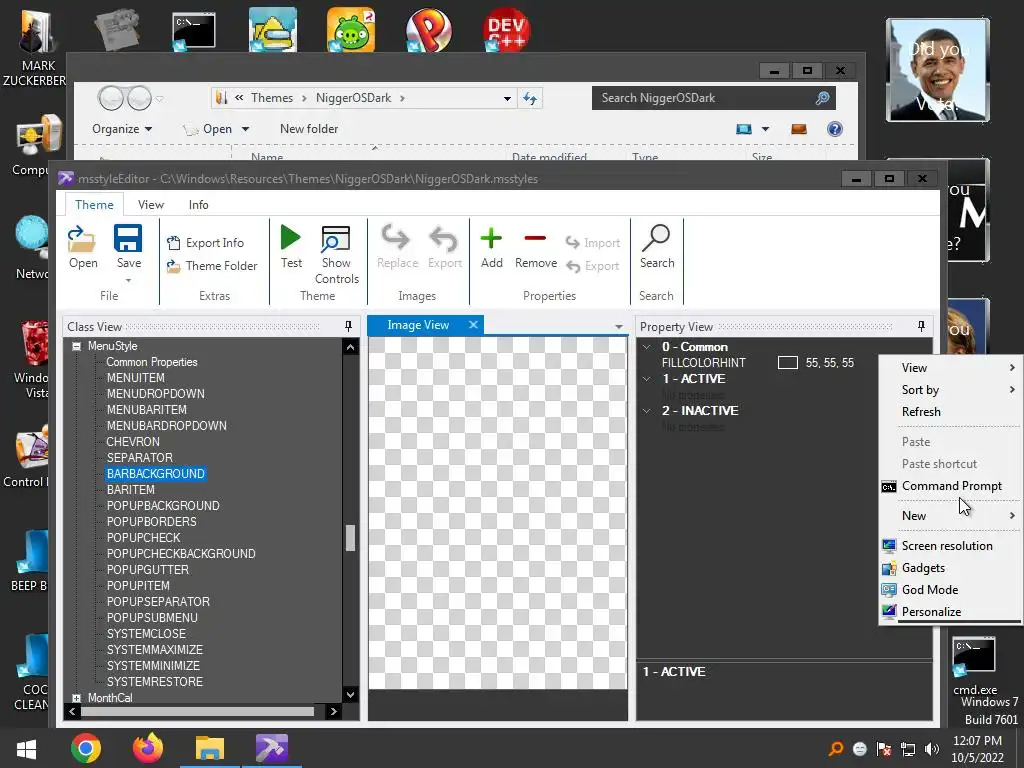Choose Command Prompt from context menu
Viewport: 1024px width, 768px height.
[x=951, y=486]
